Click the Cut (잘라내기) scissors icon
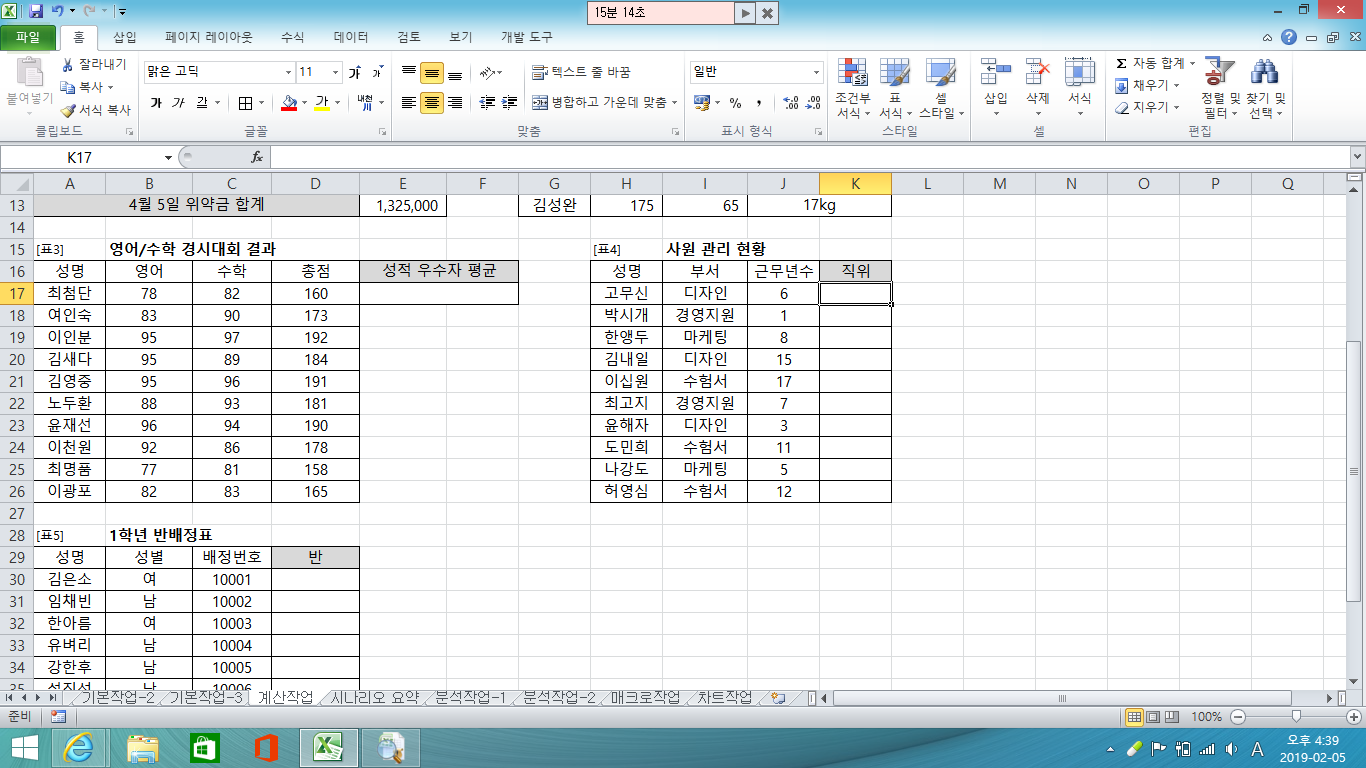Screen dimensions: 1366x768 point(68,65)
